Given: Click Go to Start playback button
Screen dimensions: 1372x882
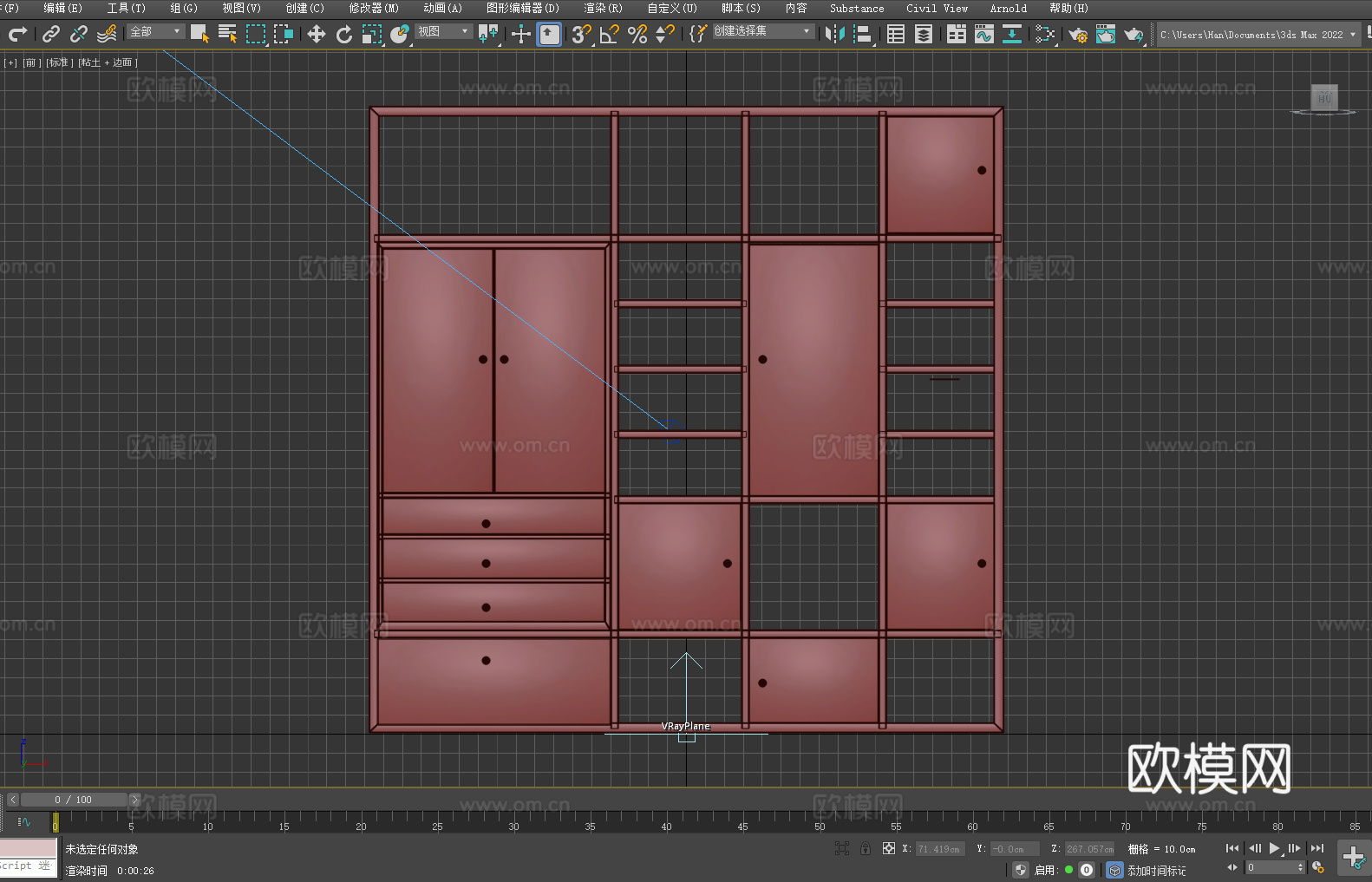Looking at the screenshot, I should [1232, 848].
